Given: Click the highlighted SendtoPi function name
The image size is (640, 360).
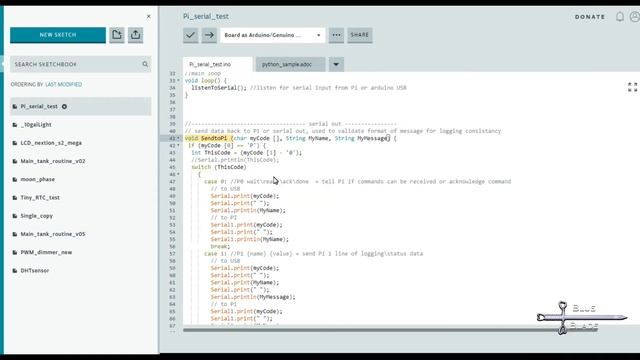Looking at the screenshot, I should click(213, 138).
